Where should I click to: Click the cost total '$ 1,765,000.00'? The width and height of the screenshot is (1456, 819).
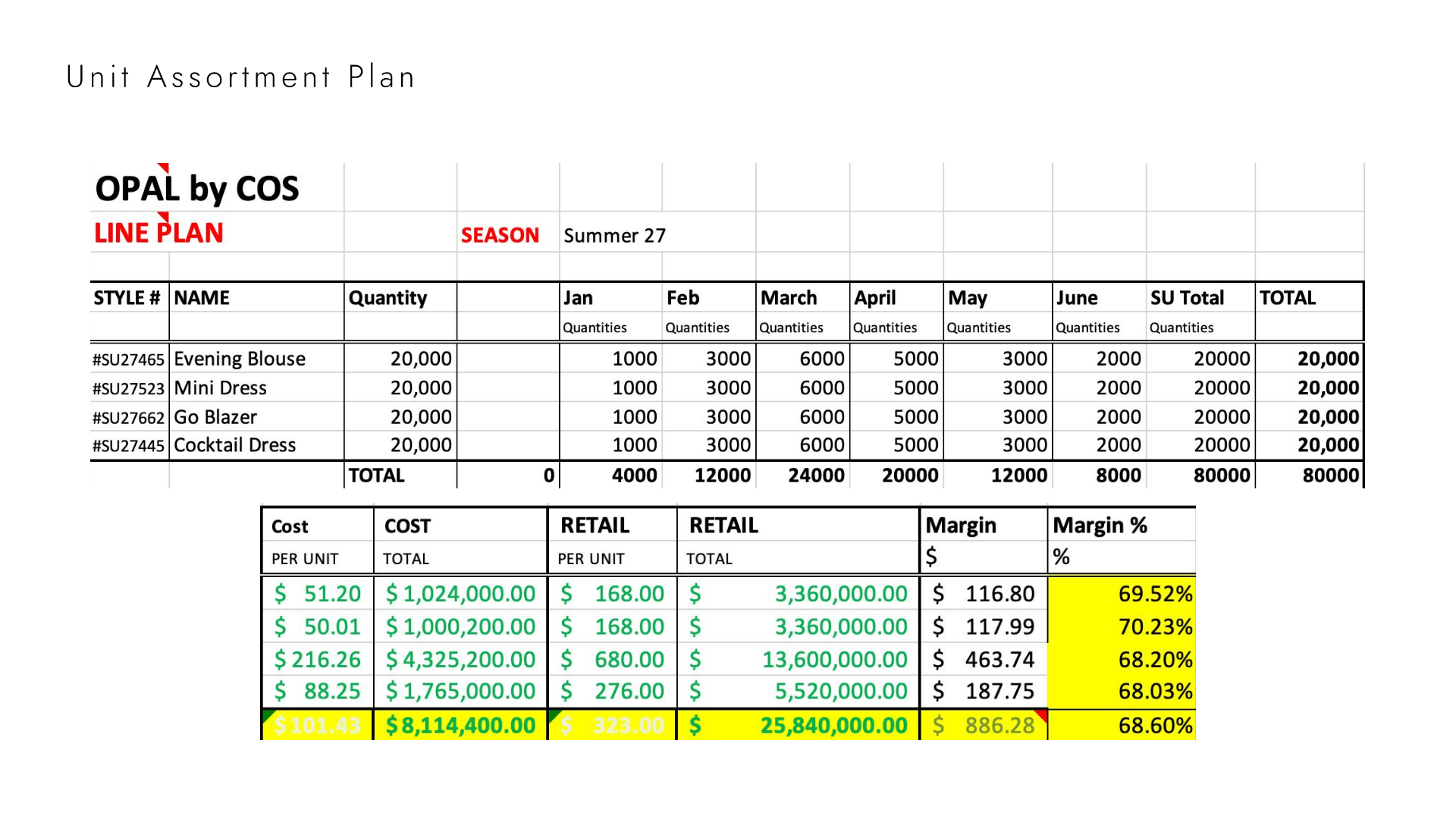point(460,691)
